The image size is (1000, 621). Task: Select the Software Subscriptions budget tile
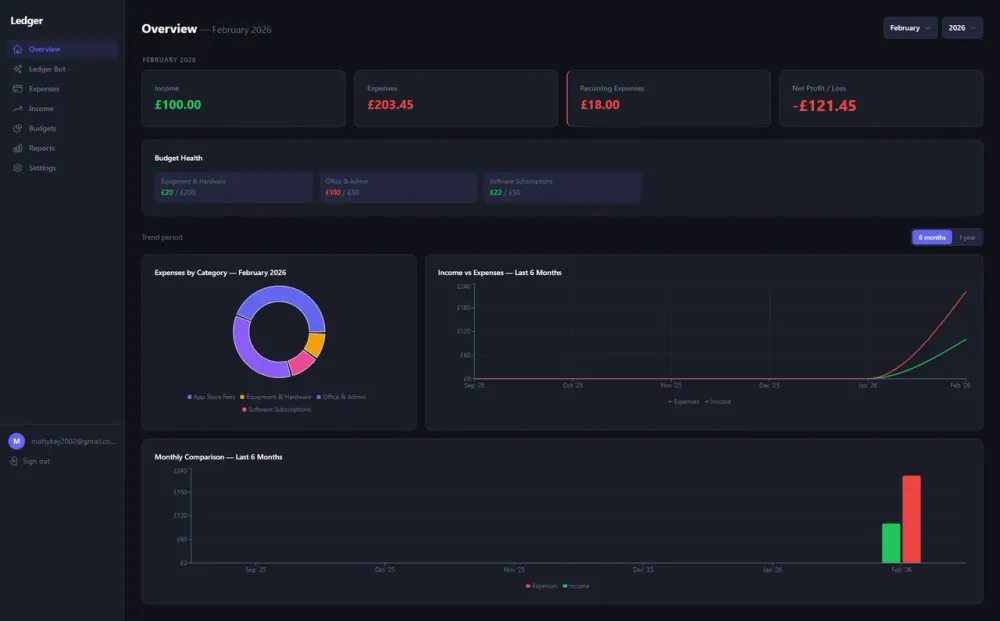point(562,187)
